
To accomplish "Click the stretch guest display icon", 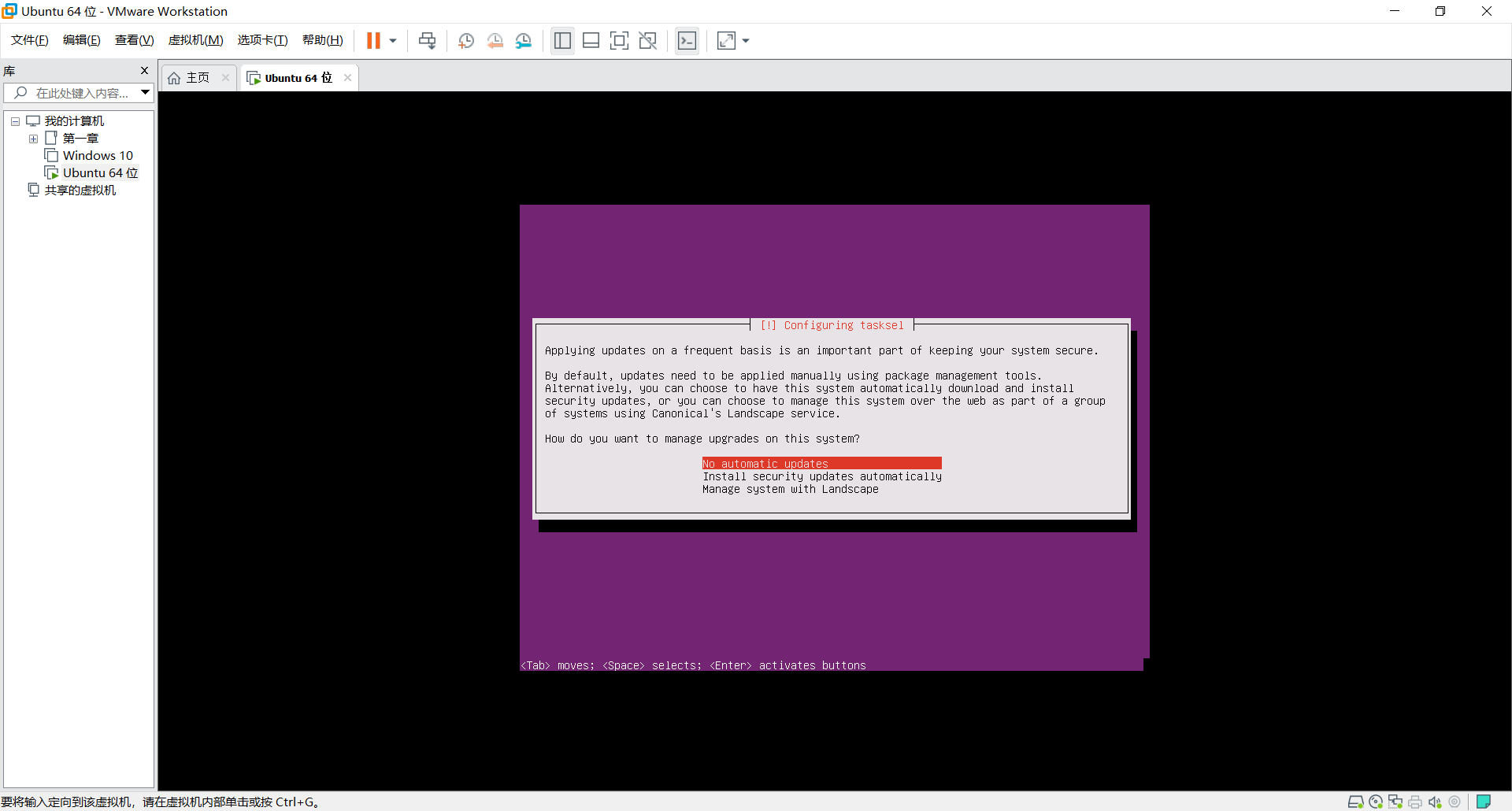I will click(726, 41).
